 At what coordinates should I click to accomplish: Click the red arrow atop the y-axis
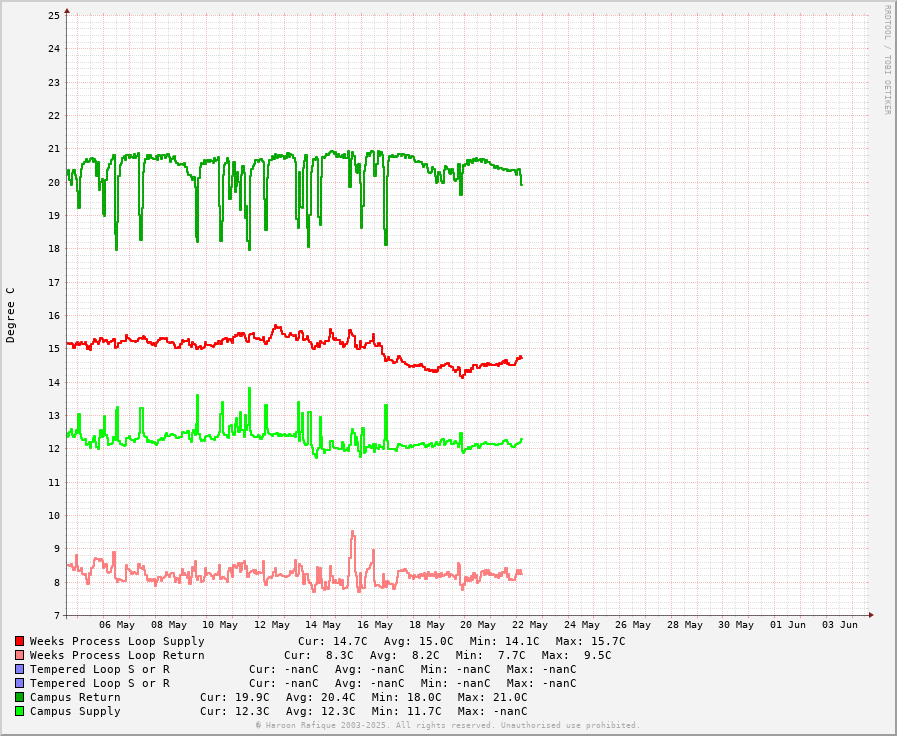[67, 11]
